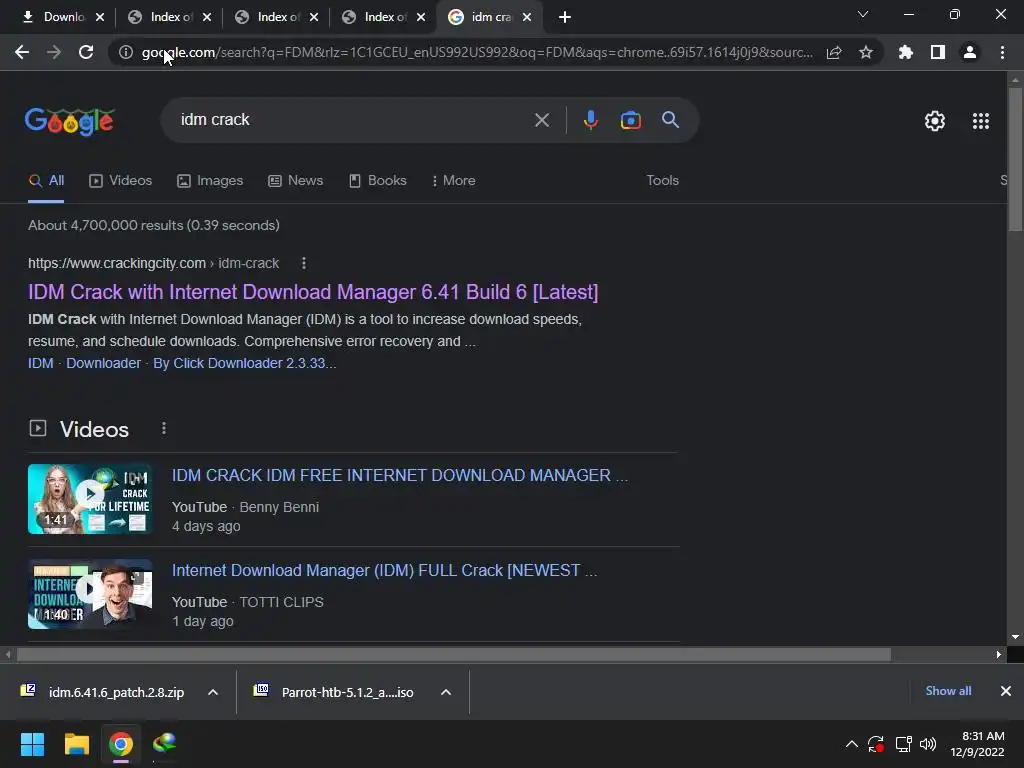Click the vertical page scrollbar
Image resolution: width=1024 pixels, height=768 pixels.
pos(1015,159)
